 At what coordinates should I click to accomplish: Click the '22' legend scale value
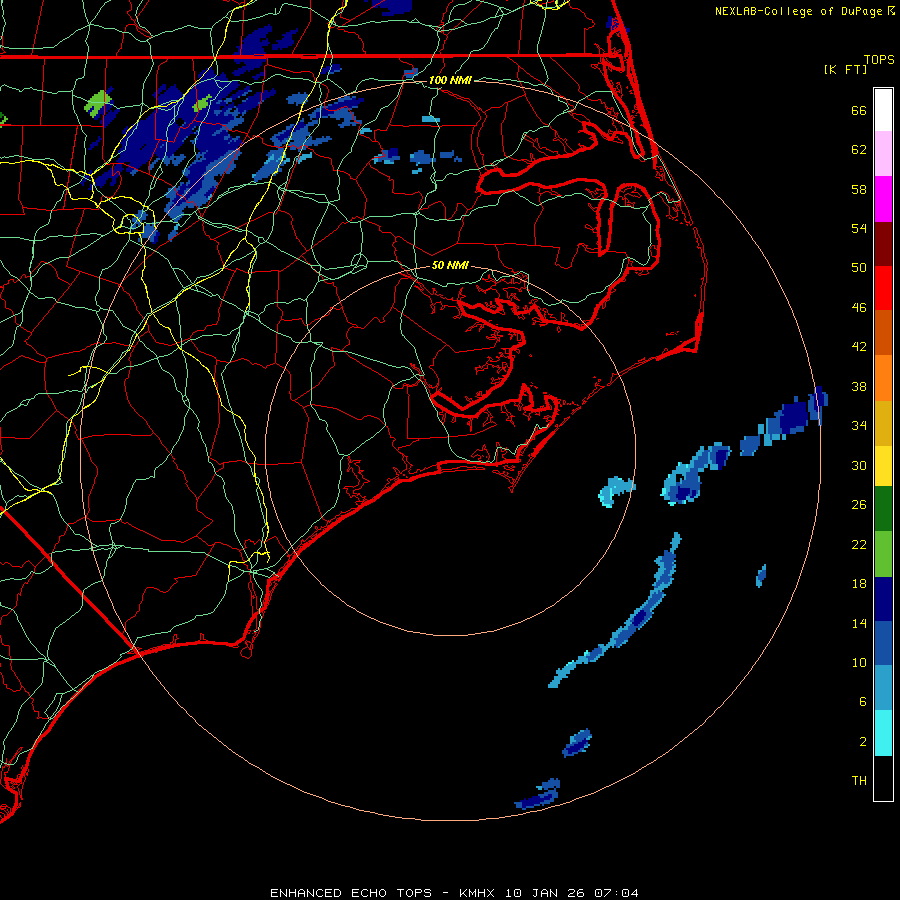tap(859, 544)
